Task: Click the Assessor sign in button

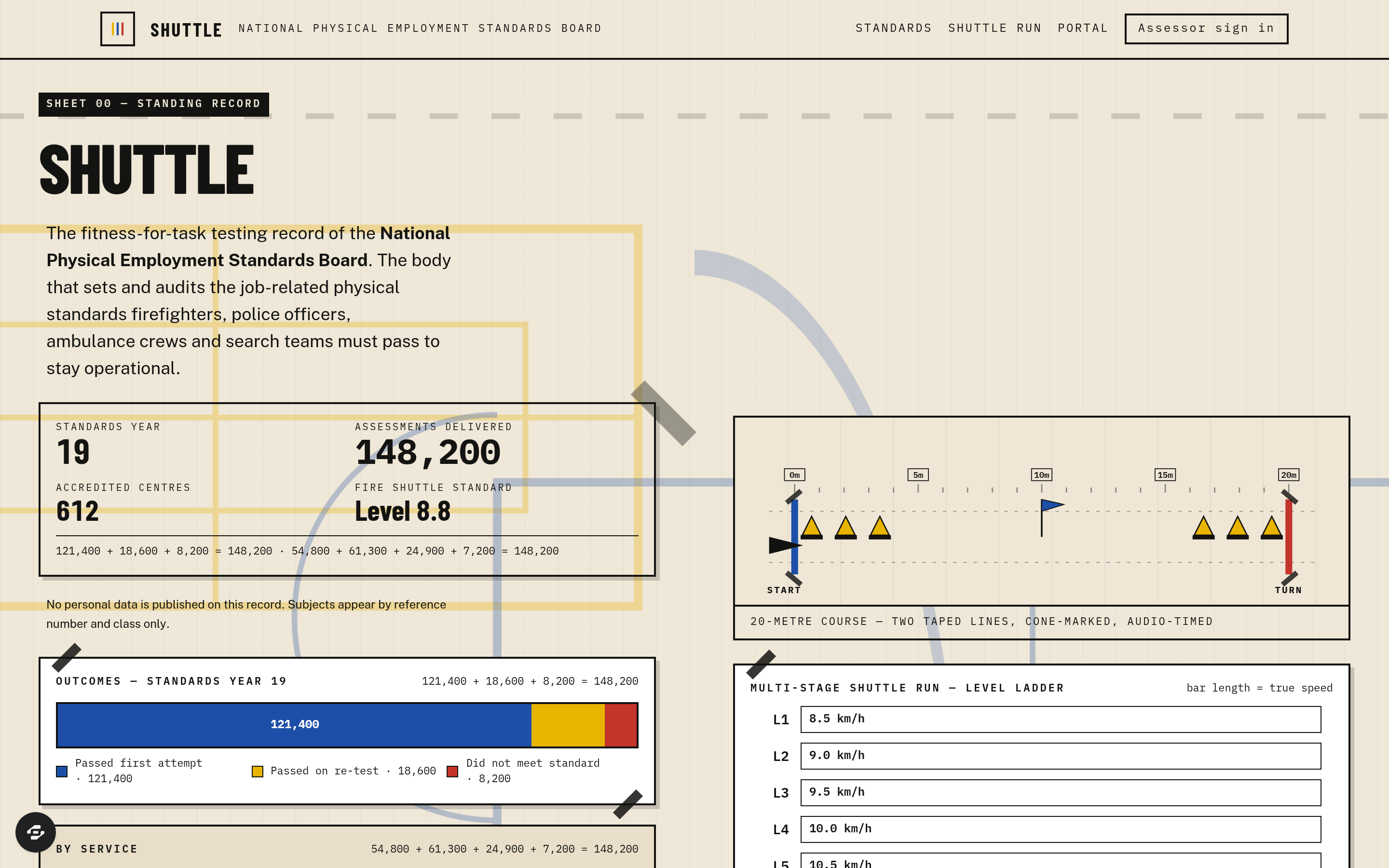Action: pyautogui.click(x=1206, y=29)
